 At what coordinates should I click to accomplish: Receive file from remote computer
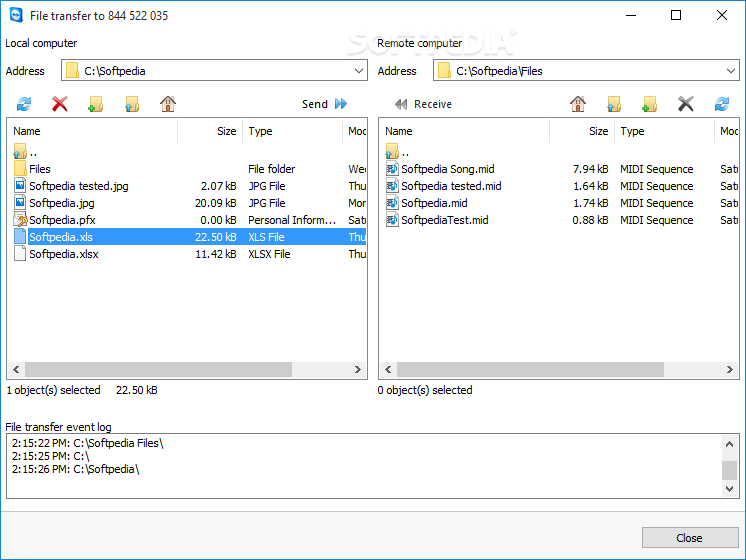tap(423, 104)
